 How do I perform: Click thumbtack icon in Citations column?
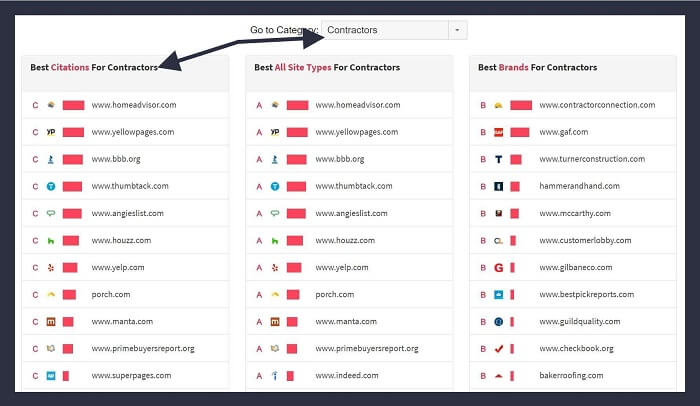51,186
